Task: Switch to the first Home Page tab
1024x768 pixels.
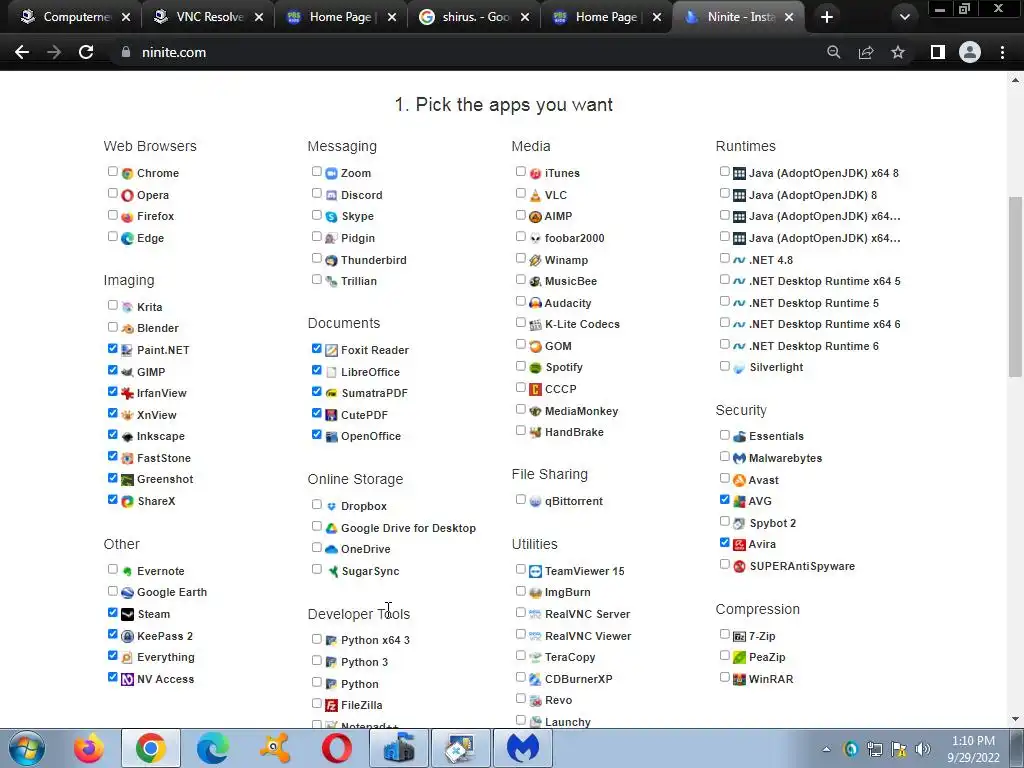Action: (342, 17)
